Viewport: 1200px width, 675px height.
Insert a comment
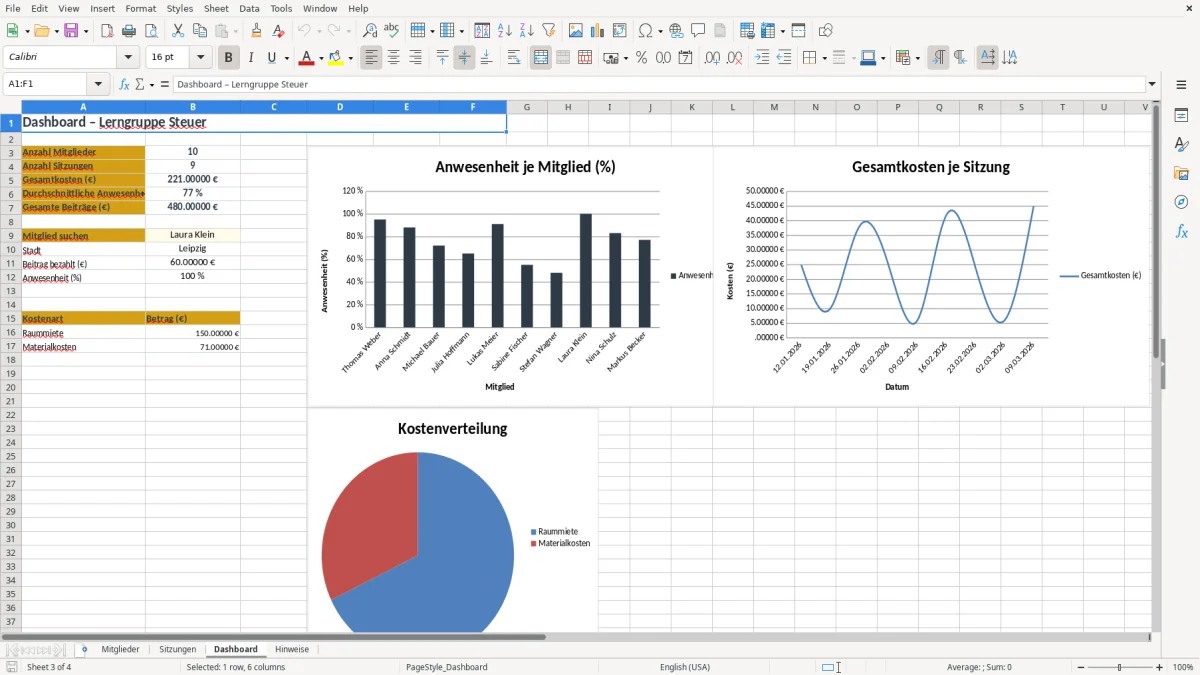(x=698, y=31)
